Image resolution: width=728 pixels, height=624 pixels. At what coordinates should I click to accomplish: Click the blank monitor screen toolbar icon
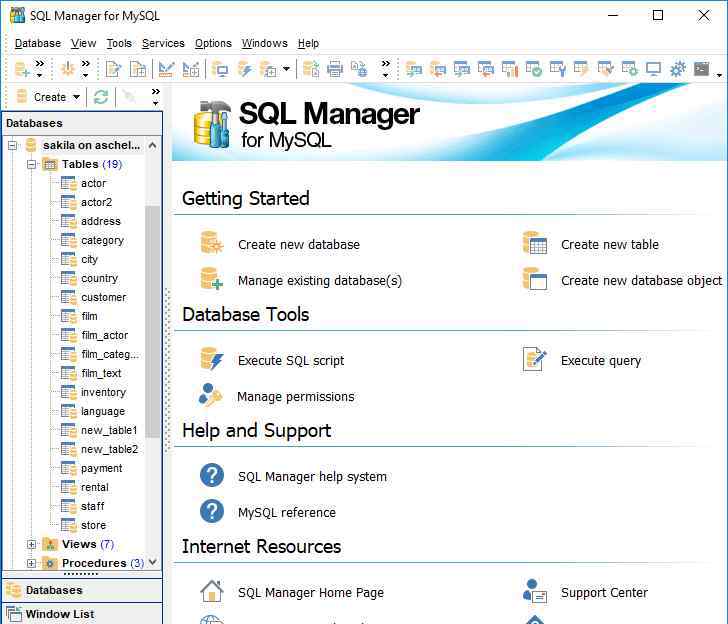coord(654,70)
